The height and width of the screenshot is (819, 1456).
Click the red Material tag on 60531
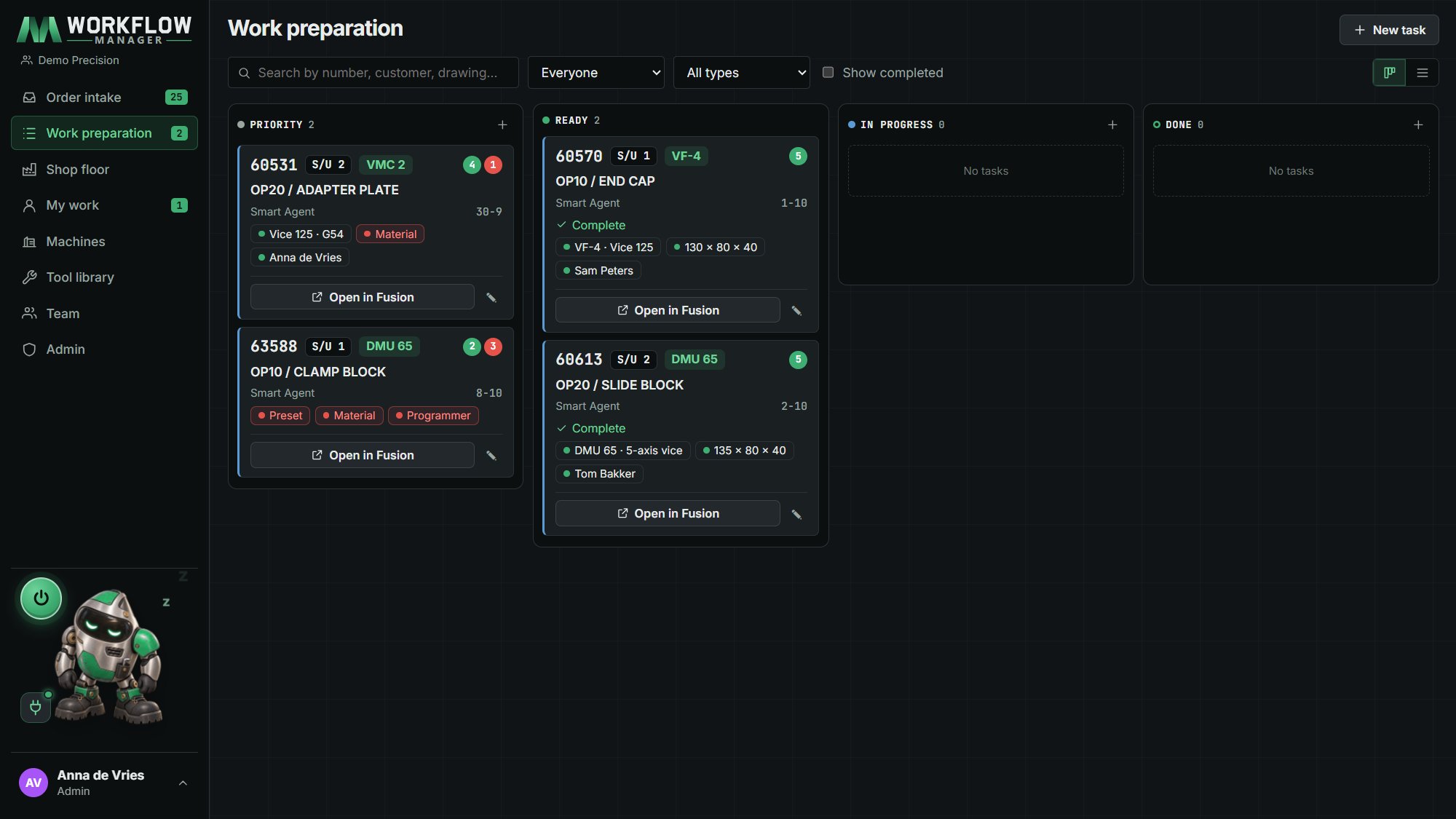(x=390, y=234)
